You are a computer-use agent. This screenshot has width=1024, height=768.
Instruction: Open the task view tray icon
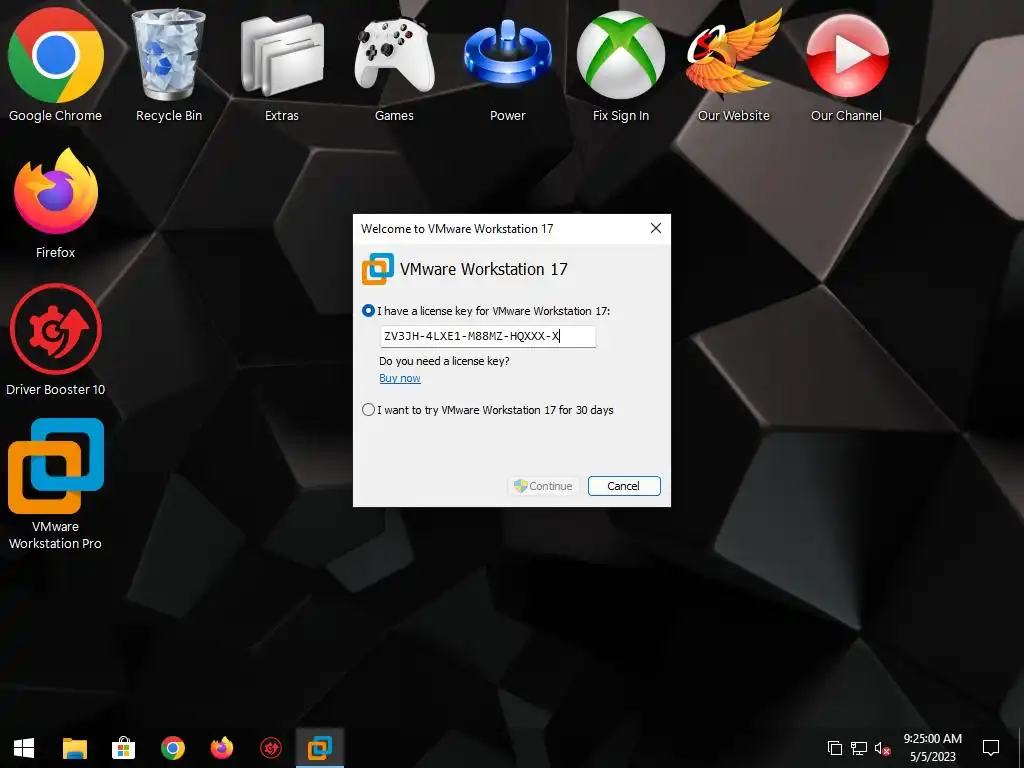click(835, 748)
